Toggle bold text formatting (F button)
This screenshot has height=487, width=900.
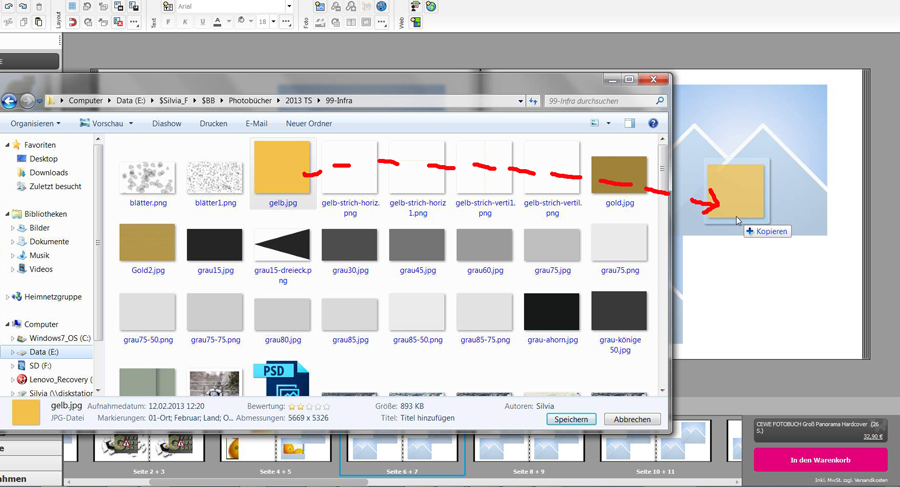[x=169, y=22]
